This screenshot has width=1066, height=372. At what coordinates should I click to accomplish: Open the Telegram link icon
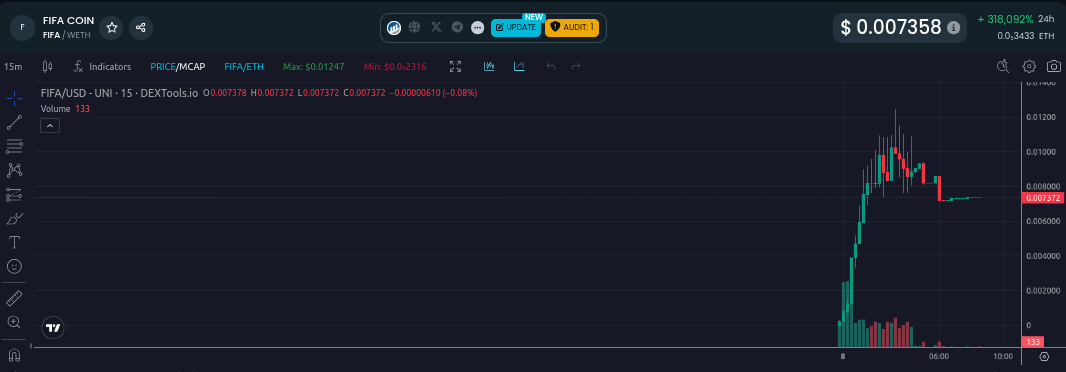(x=458, y=28)
